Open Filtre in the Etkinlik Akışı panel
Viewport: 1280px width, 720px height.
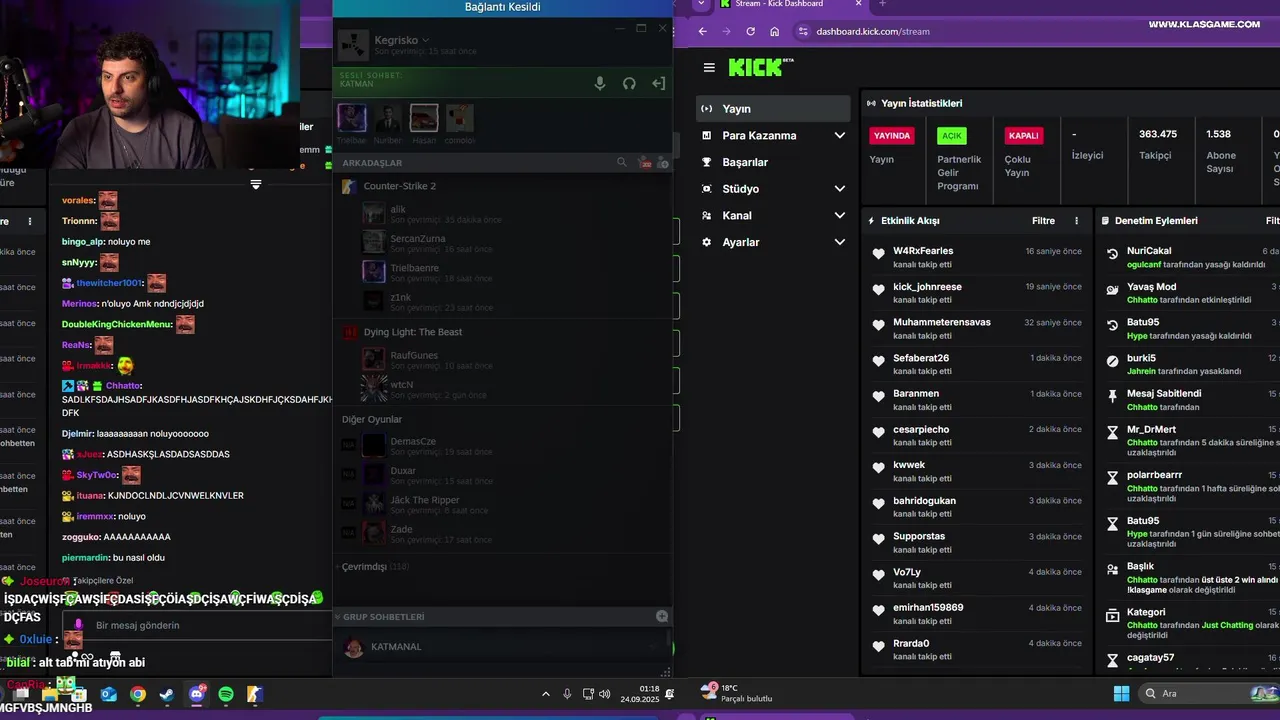tap(1043, 221)
